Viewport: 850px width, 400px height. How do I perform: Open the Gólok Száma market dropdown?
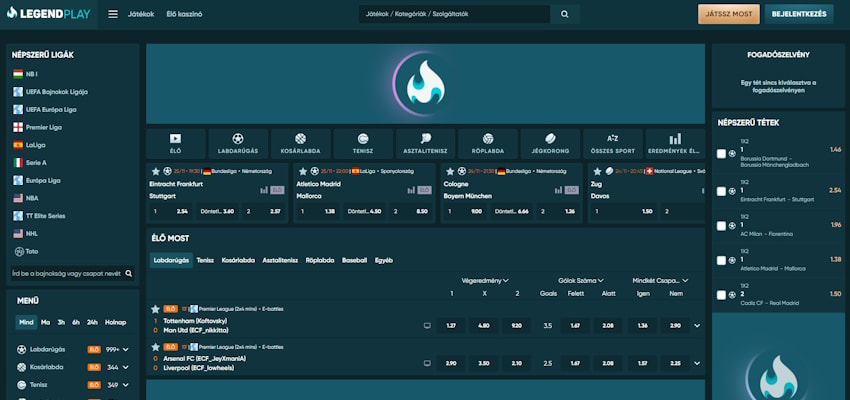[x=581, y=281]
